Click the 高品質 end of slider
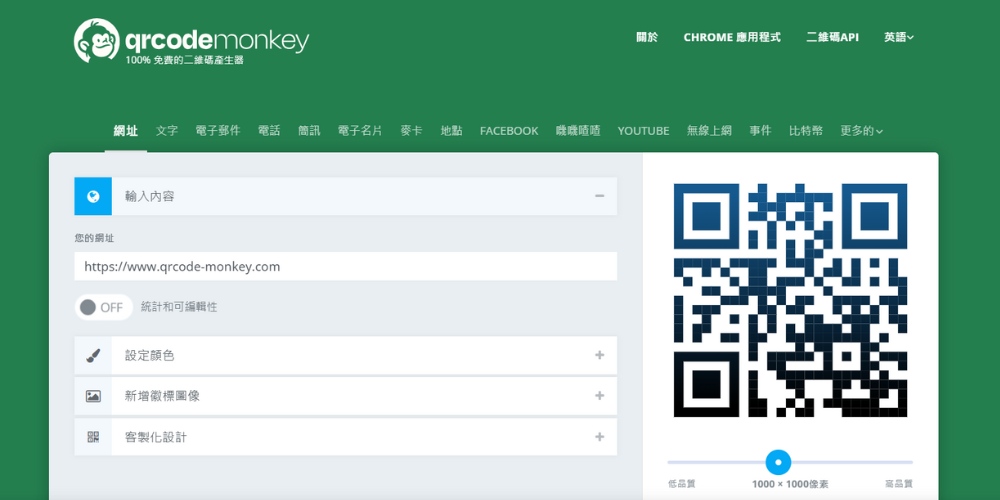Screen dimensions: 1000x500 click(x=899, y=484)
